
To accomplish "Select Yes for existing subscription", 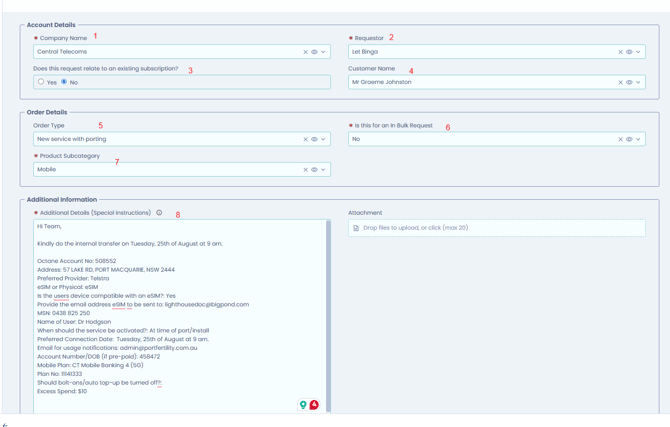I will pos(41,82).
